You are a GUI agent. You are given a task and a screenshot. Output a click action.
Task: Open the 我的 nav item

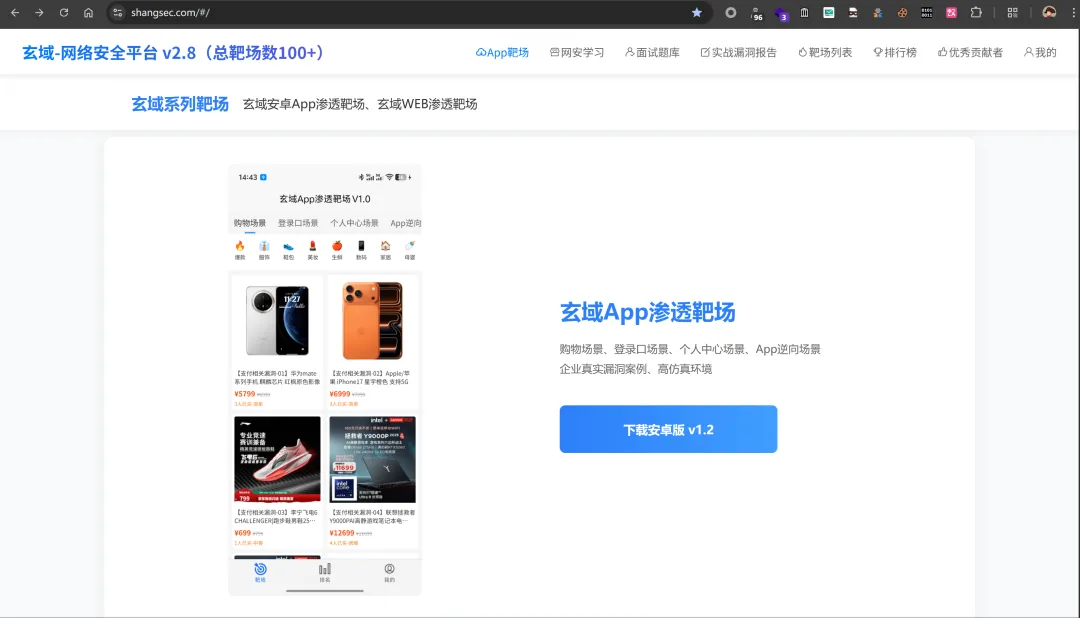click(x=1040, y=52)
